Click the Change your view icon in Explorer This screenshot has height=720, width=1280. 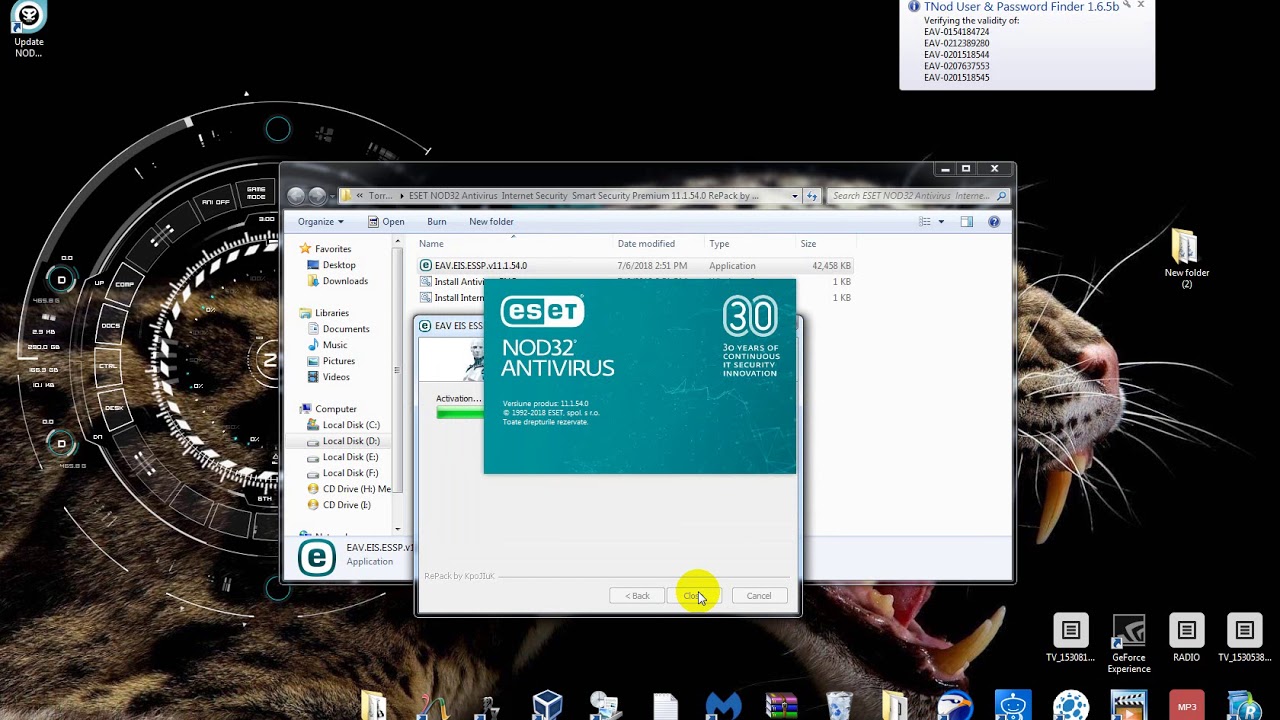click(x=925, y=222)
